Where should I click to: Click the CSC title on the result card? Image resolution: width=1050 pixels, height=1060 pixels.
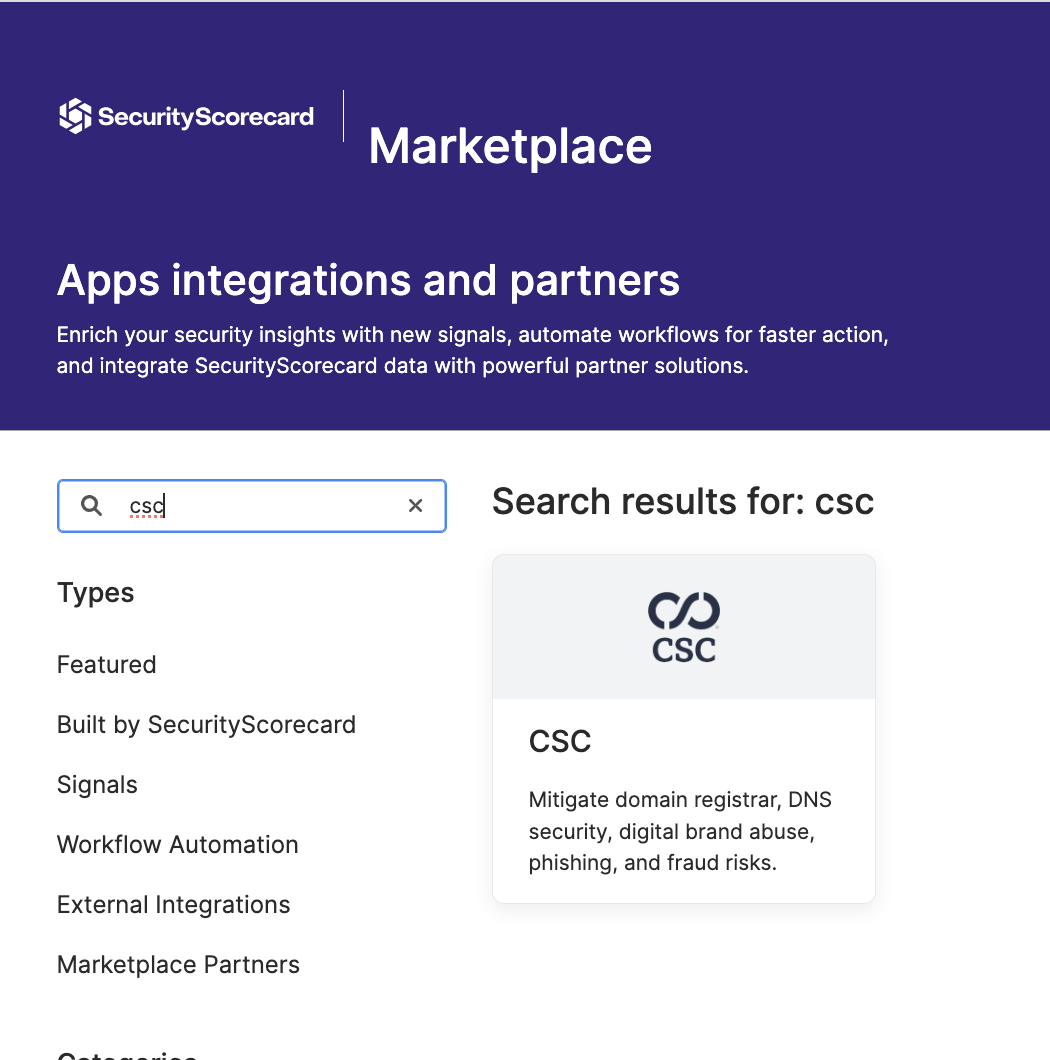560,741
